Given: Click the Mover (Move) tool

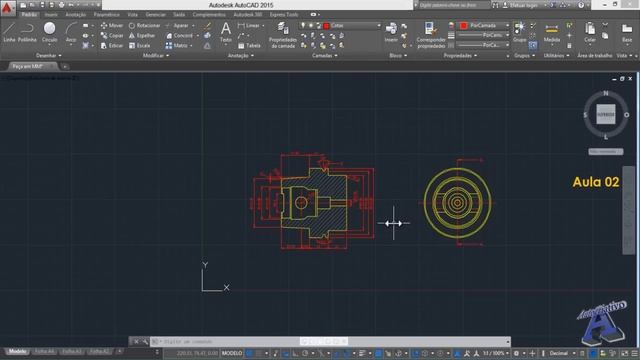Looking at the screenshot, I should (x=112, y=25).
